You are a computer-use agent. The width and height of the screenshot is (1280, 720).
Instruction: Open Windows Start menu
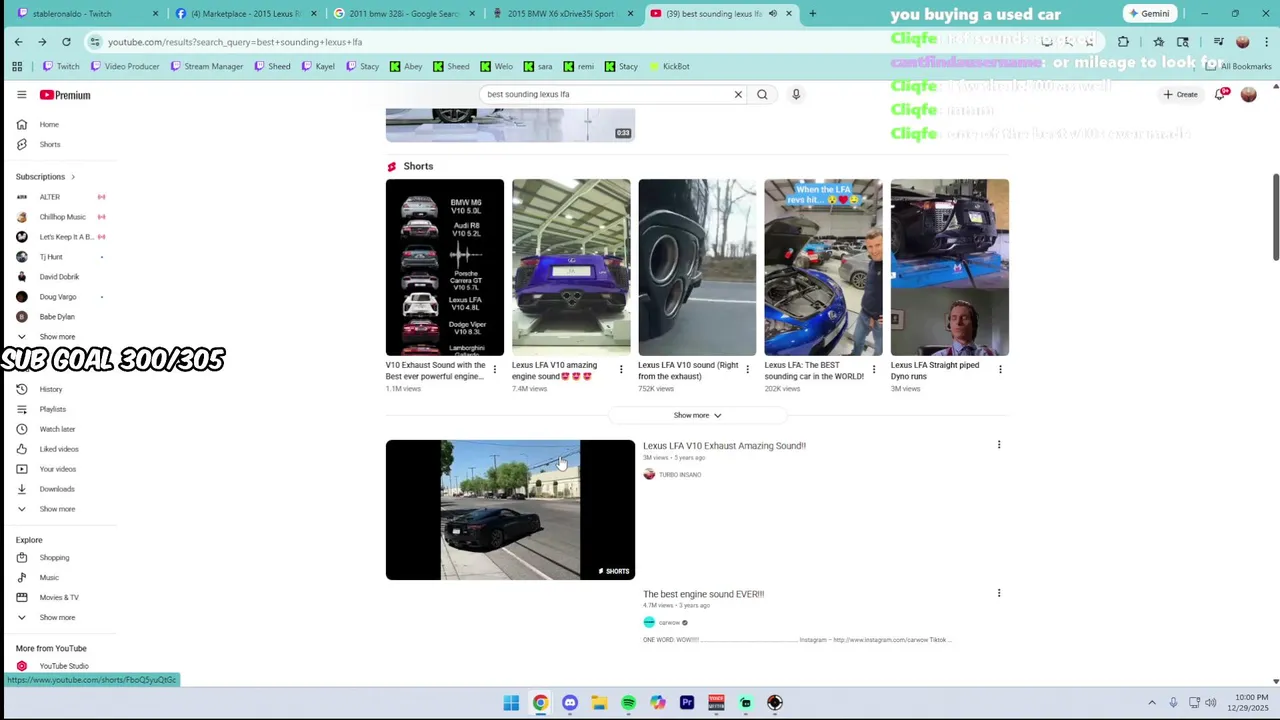click(511, 703)
